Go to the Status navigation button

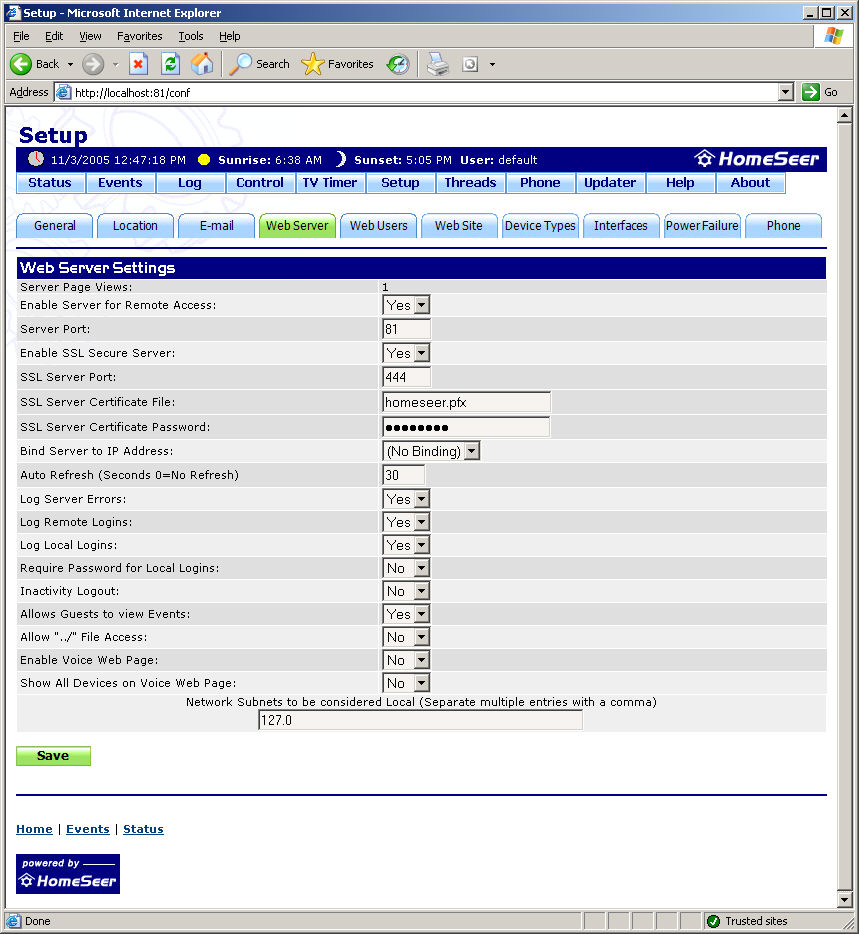coord(50,183)
